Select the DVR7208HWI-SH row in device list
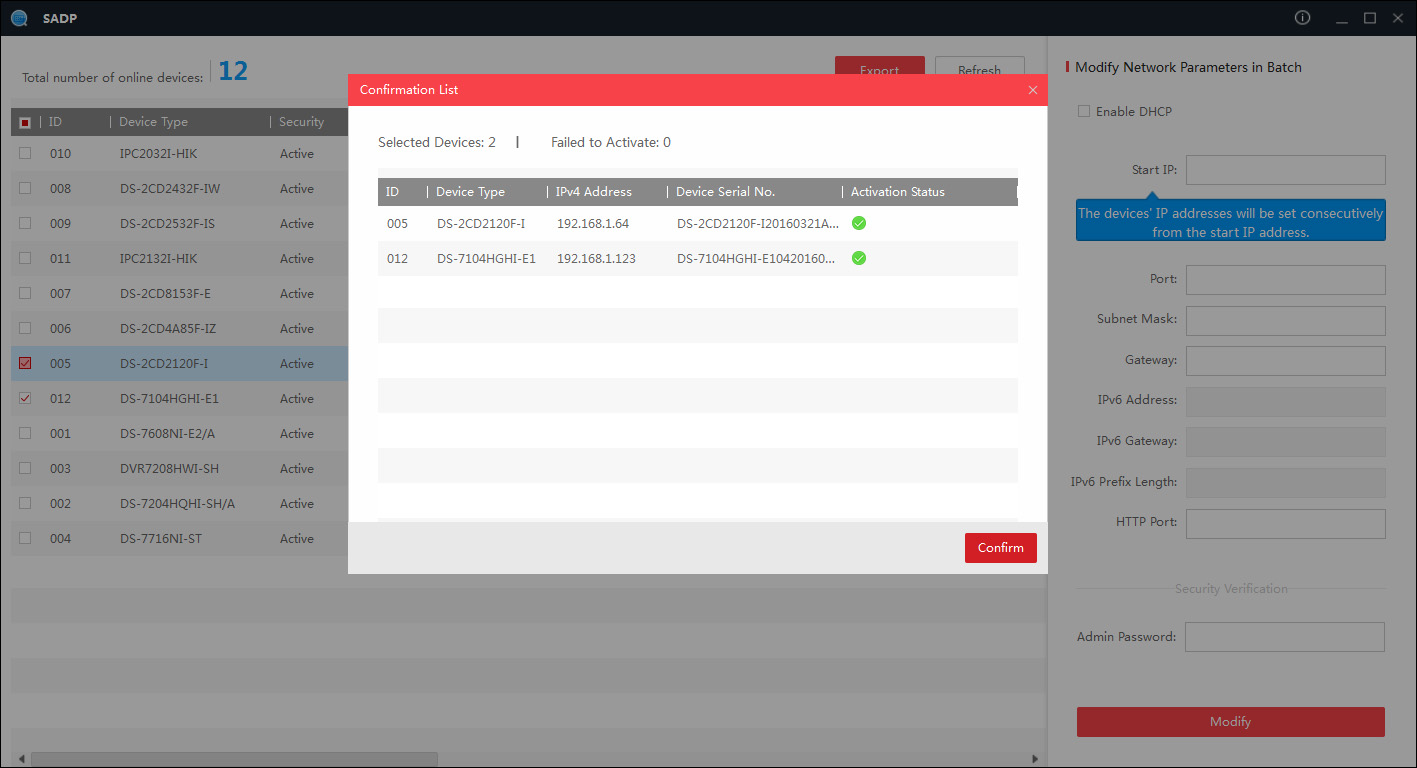This screenshot has height=768, width=1417. (180, 468)
